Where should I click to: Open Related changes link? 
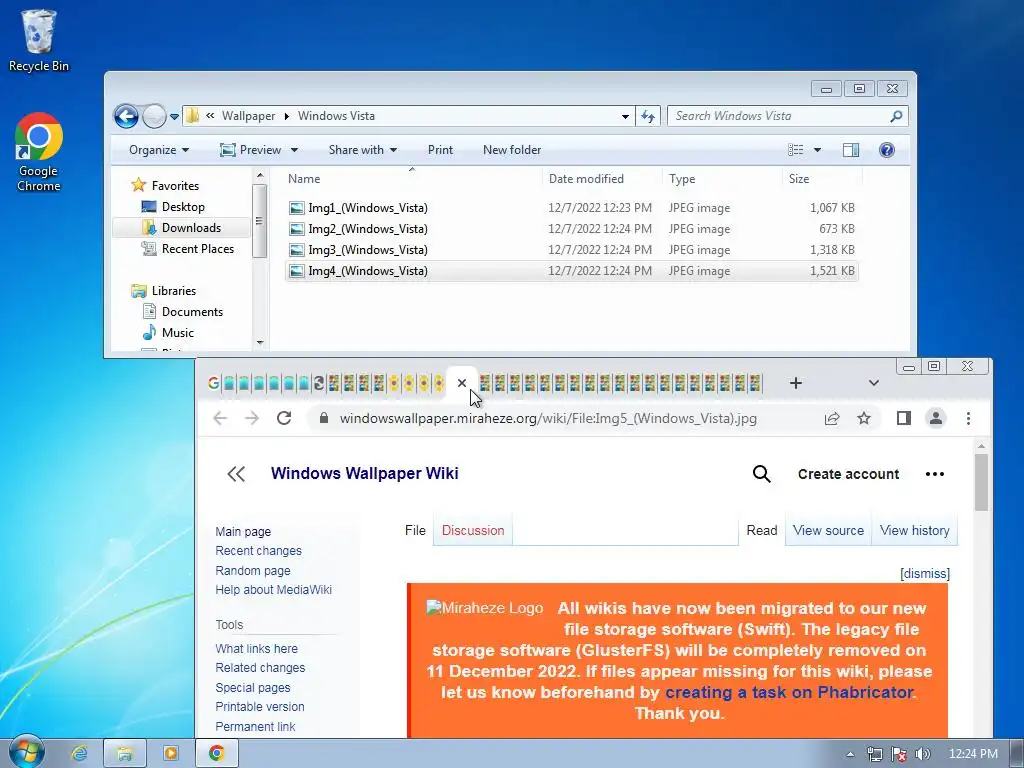point(260,667)
